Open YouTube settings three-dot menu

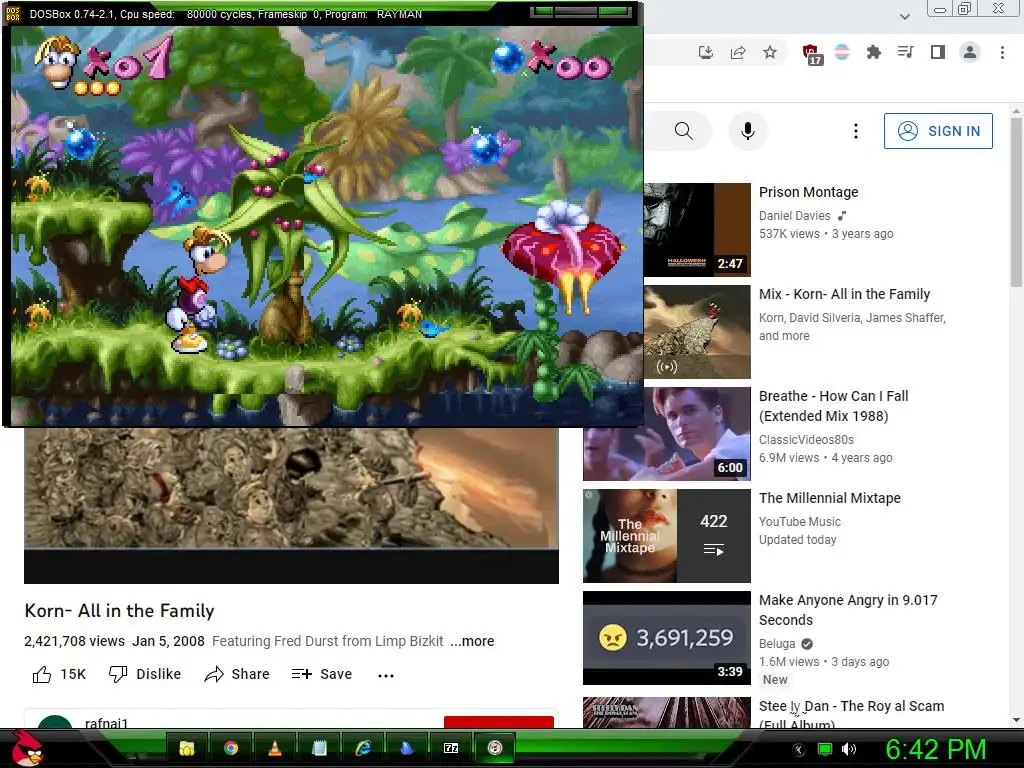(x=856, y=131)
